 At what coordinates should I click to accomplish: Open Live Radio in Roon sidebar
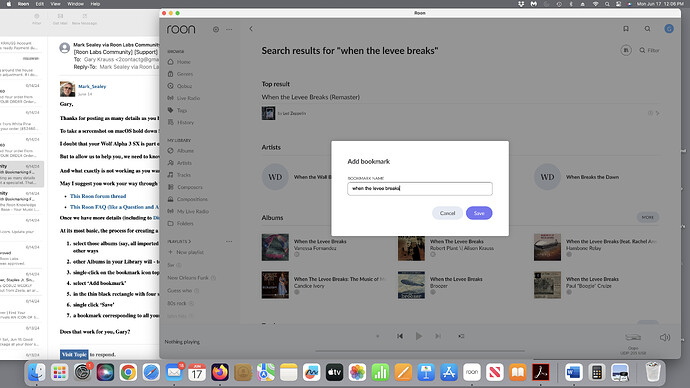pyautogui.click(x=184, y=98)
